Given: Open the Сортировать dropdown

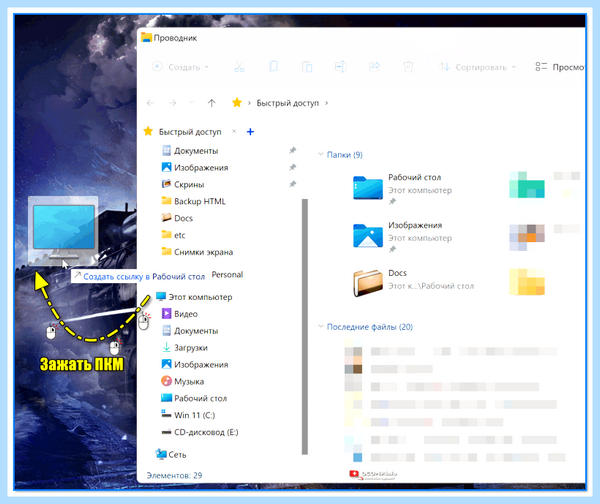Looking at the screenshot, I should point(478,67).
